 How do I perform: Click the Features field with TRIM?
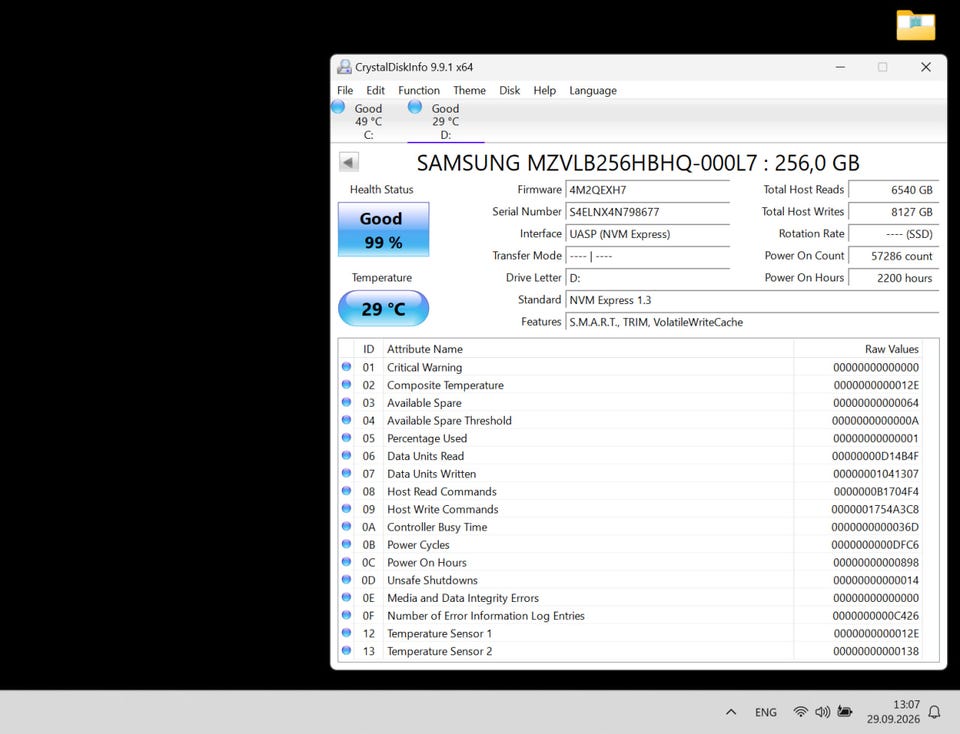pyautogui.click(x=752, y=322)
